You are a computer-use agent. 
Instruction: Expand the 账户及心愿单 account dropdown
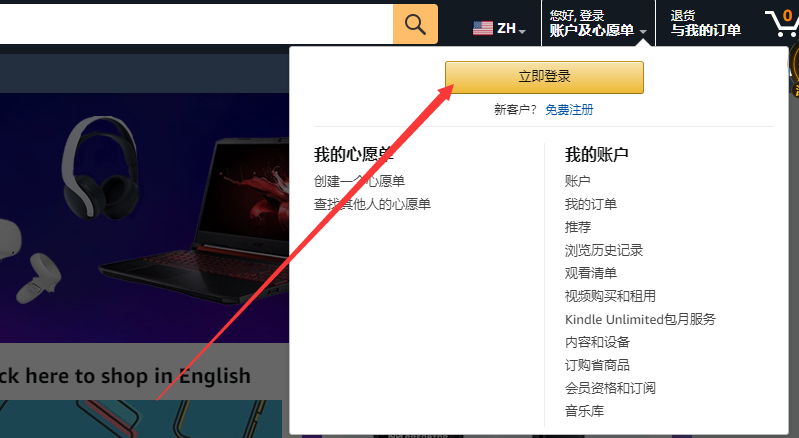[x=598, y=23]
